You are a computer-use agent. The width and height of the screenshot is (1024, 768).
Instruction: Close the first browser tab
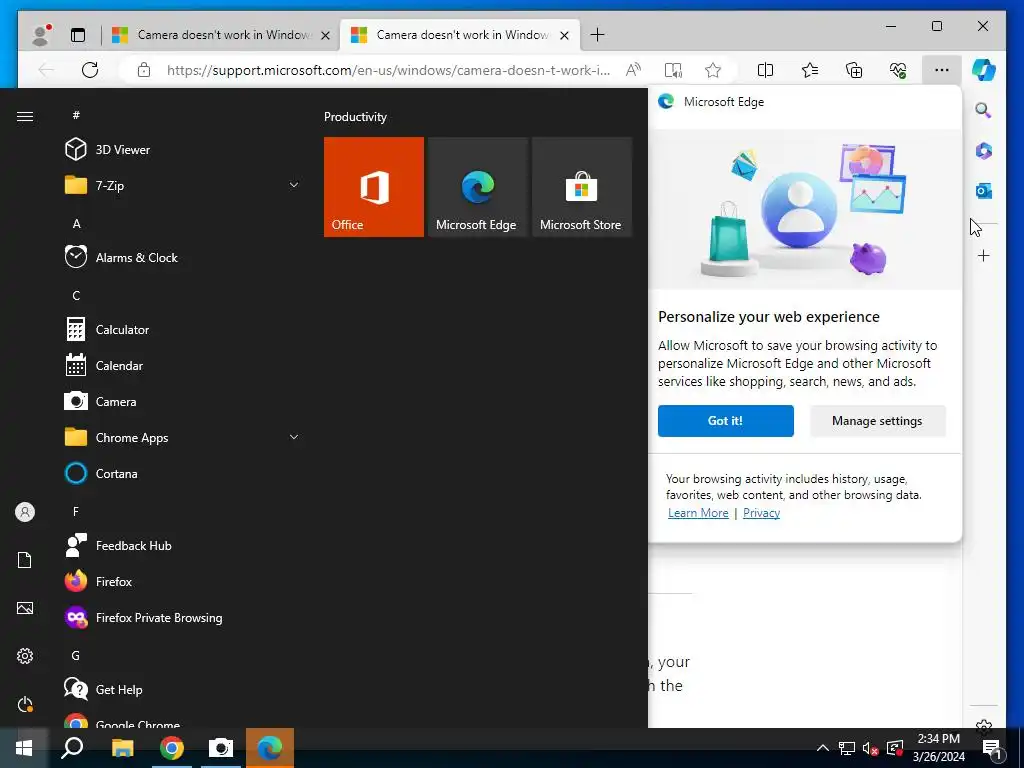(325, 35)
